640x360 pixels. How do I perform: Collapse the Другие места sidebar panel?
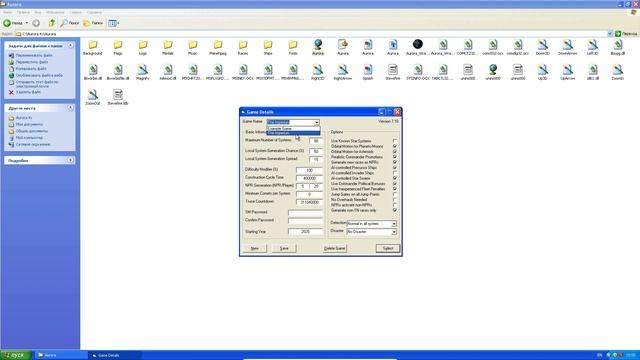point(71,108)
